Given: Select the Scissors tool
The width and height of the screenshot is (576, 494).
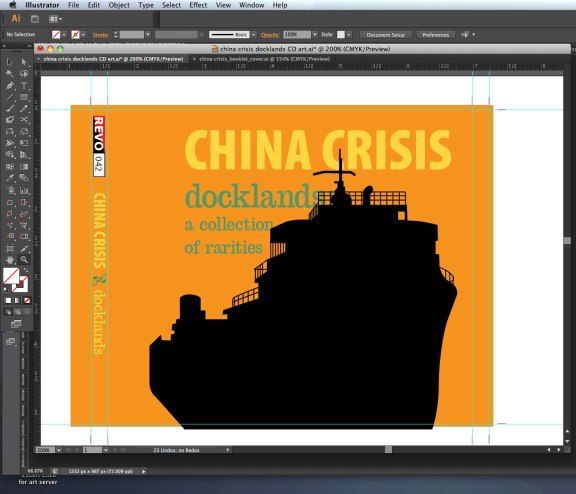Looking at the screenshot, I should pyautogui.click(x=24, y=120).
